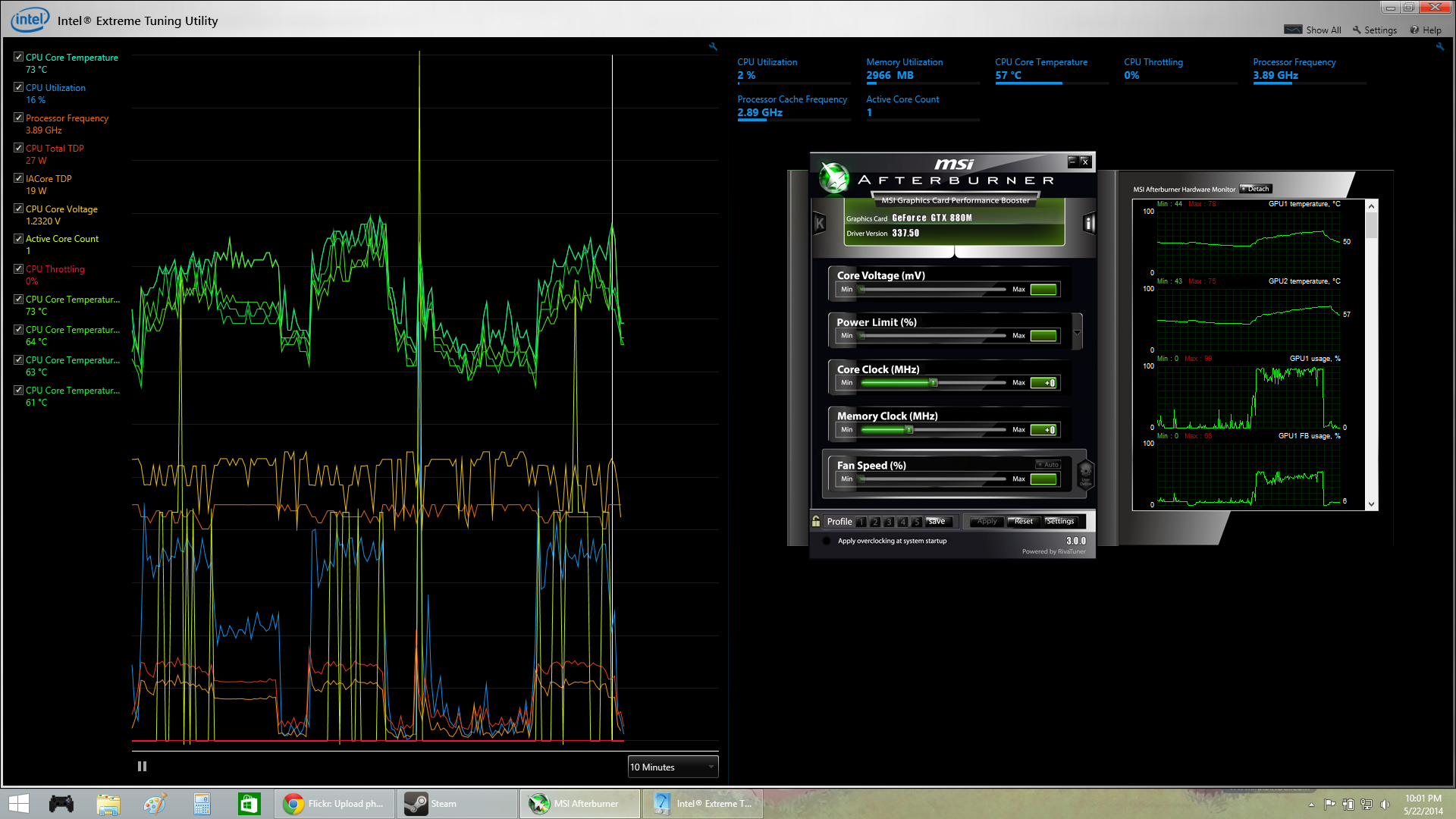
Task: Uncheck the CPU Throttling graph checkbox
Action: [18, 268]
